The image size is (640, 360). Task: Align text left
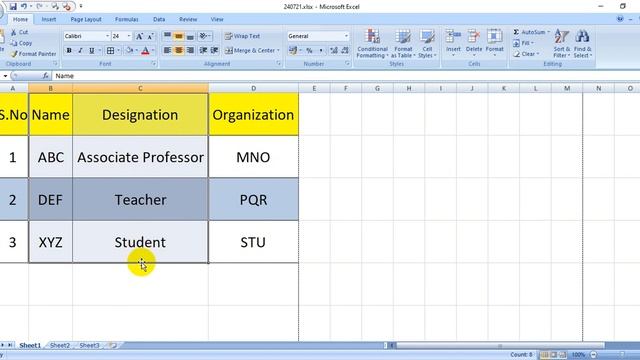[167, 51]
